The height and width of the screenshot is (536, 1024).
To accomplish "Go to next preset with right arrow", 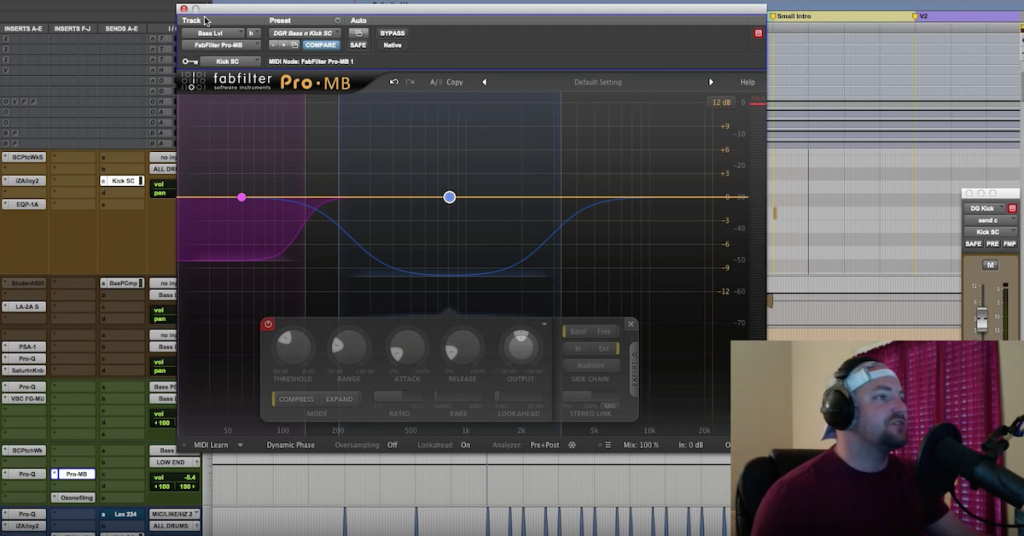I will tap(711, 82).
